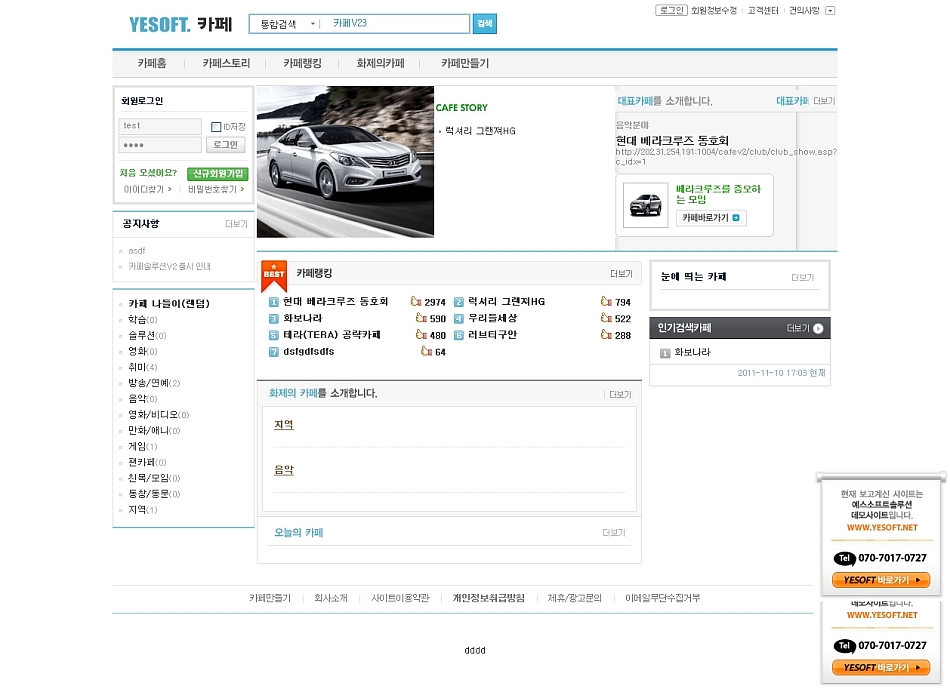Open the 건의사항 link
The width and height of the screenshot is (950, 689).
803,10
